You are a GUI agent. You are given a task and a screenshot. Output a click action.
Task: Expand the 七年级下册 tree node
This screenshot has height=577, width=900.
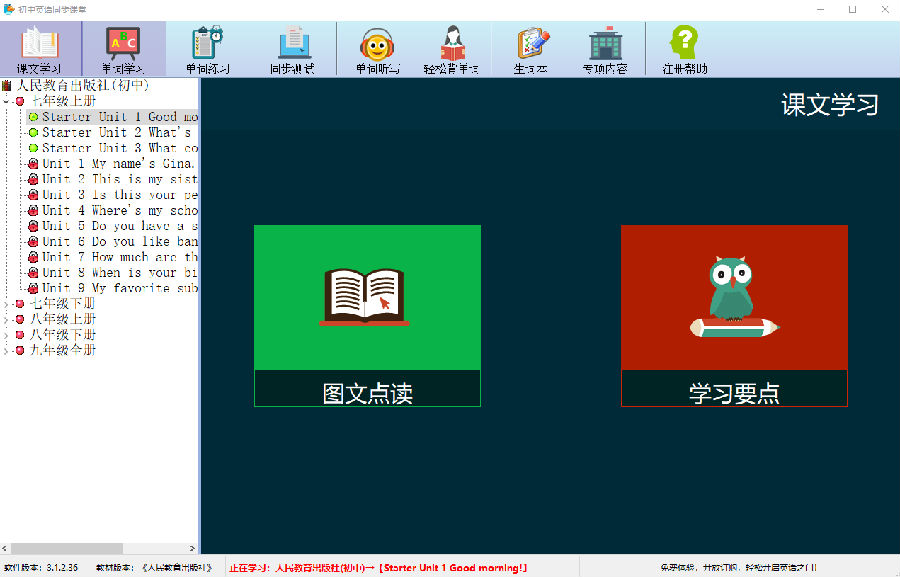[6, 304]
